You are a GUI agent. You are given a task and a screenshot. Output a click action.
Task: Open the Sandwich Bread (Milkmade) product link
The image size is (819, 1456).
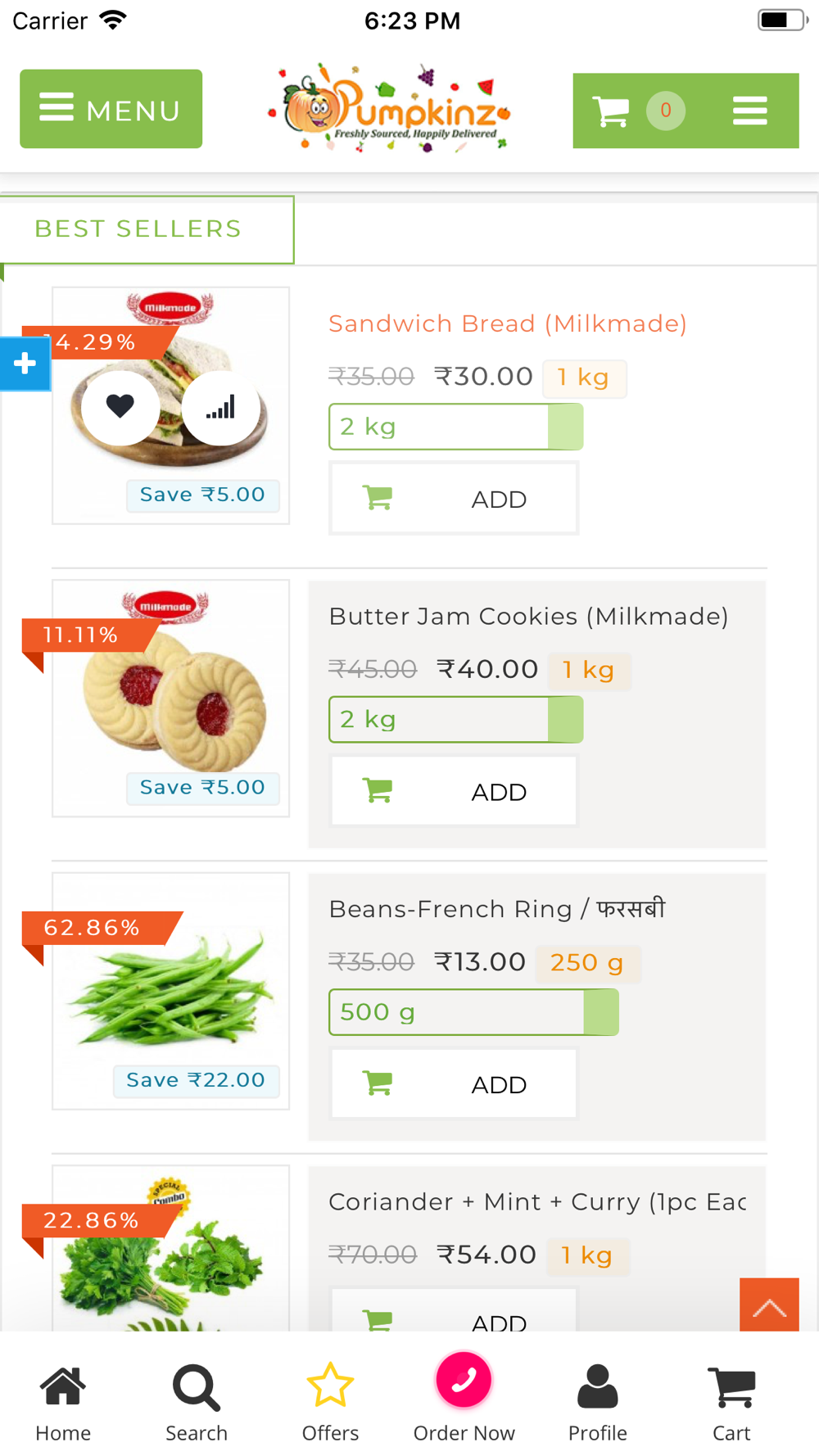508,324
